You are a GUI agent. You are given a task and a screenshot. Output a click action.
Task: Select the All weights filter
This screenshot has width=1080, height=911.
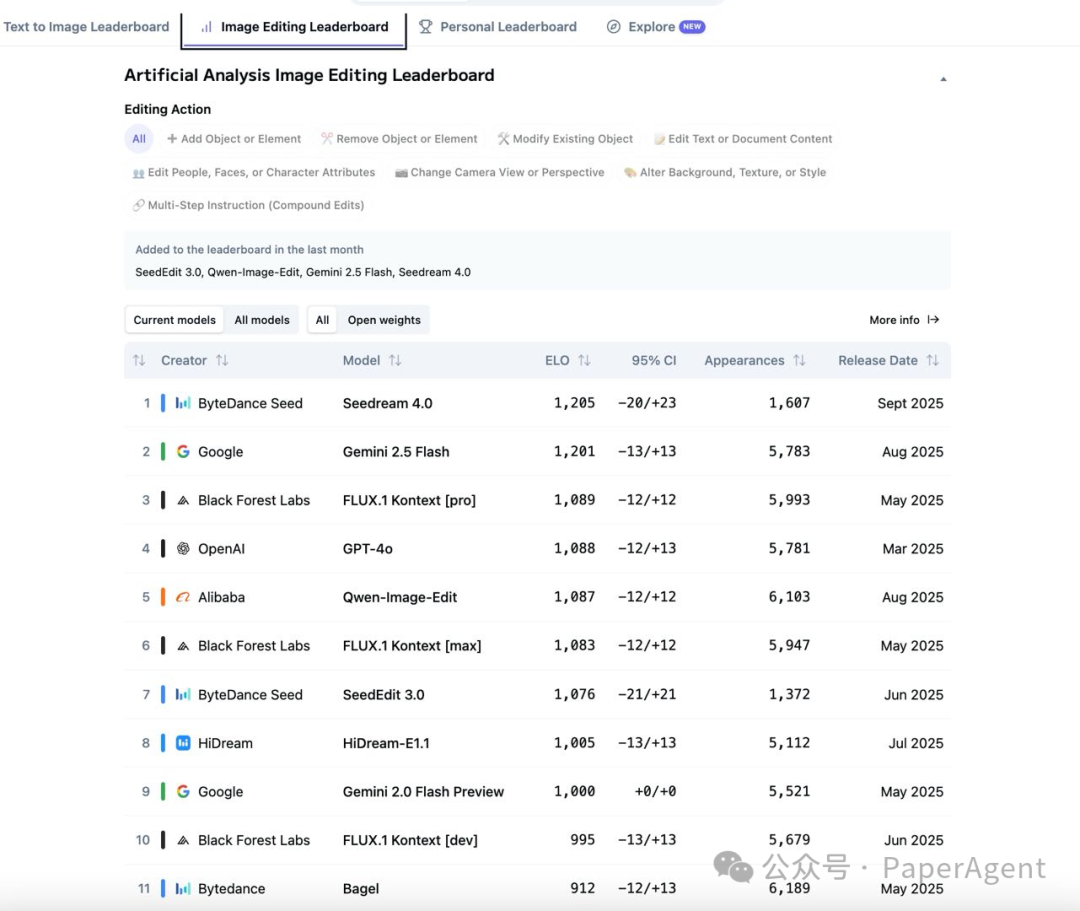click(x=322, y=320)
